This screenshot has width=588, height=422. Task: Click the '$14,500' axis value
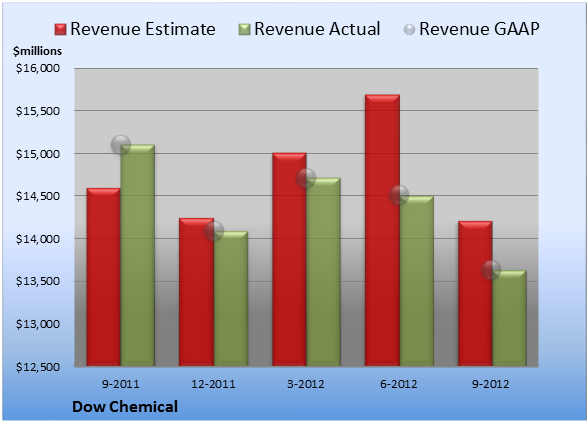pos(38,196)
